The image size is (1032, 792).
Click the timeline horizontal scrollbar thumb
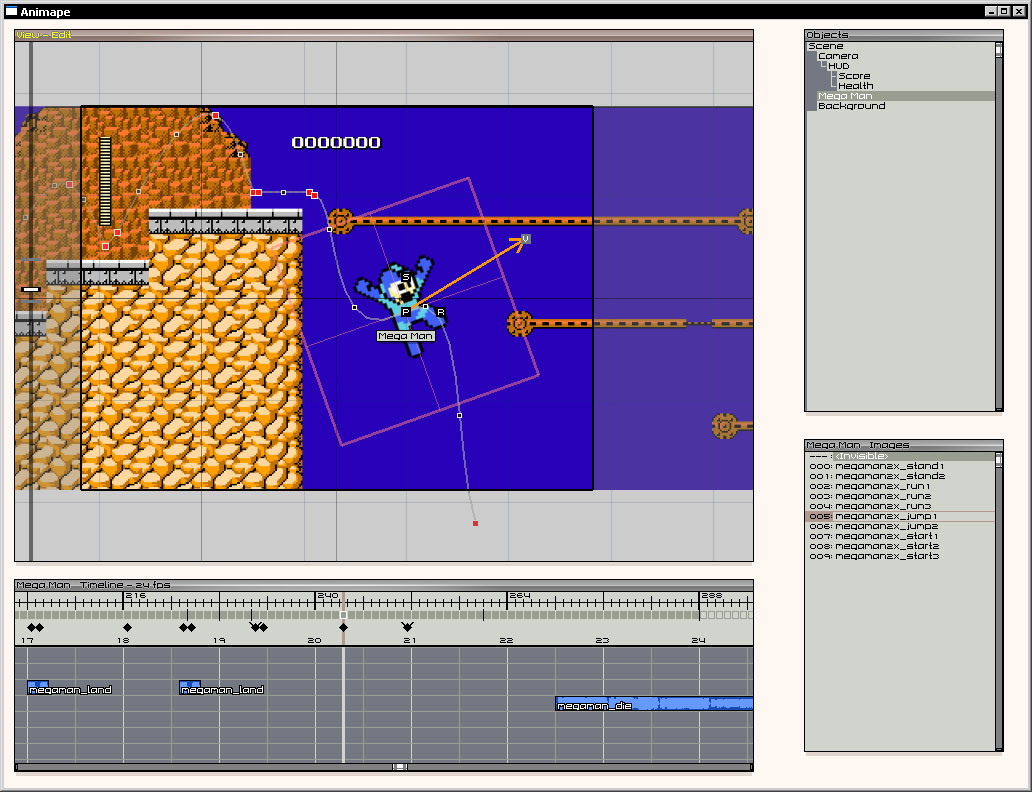(x=400, y=767)
